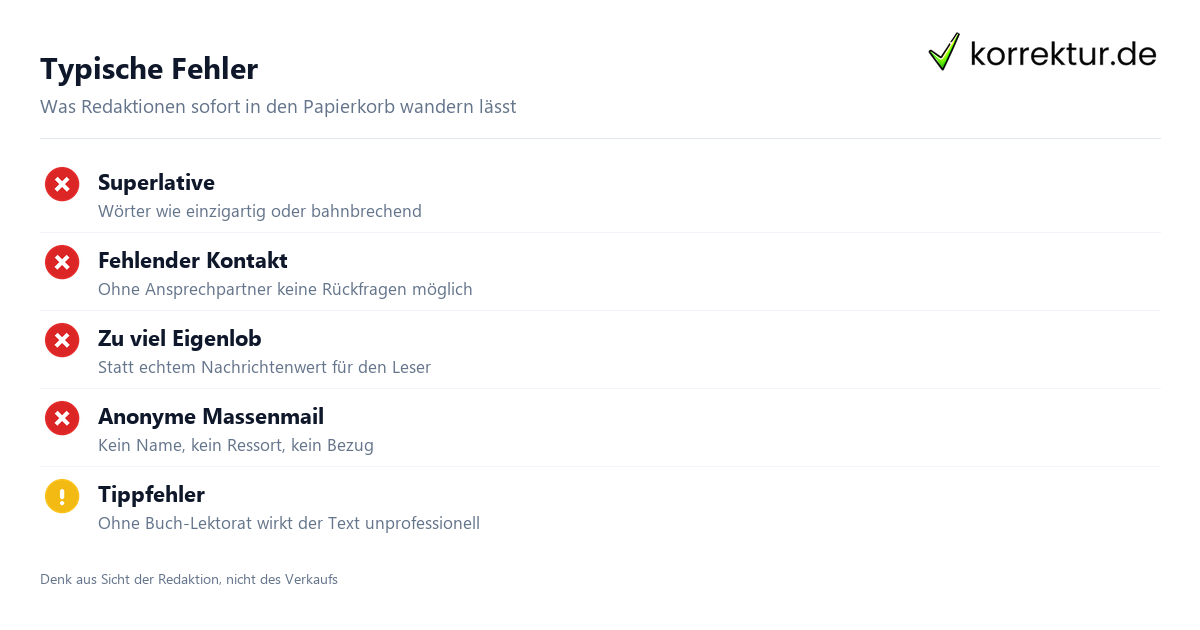Click the green checkmark in the korrektur.de logo
Screen dimensions: 1200x630
944,51
